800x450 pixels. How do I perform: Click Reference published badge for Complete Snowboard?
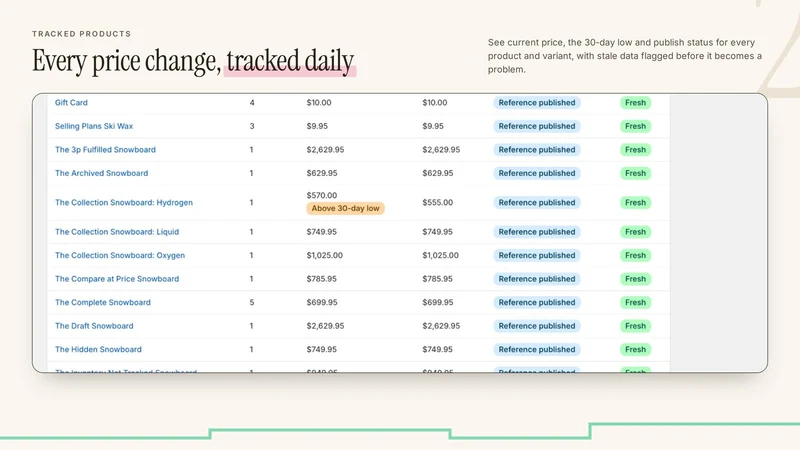(x=537, y=302)
